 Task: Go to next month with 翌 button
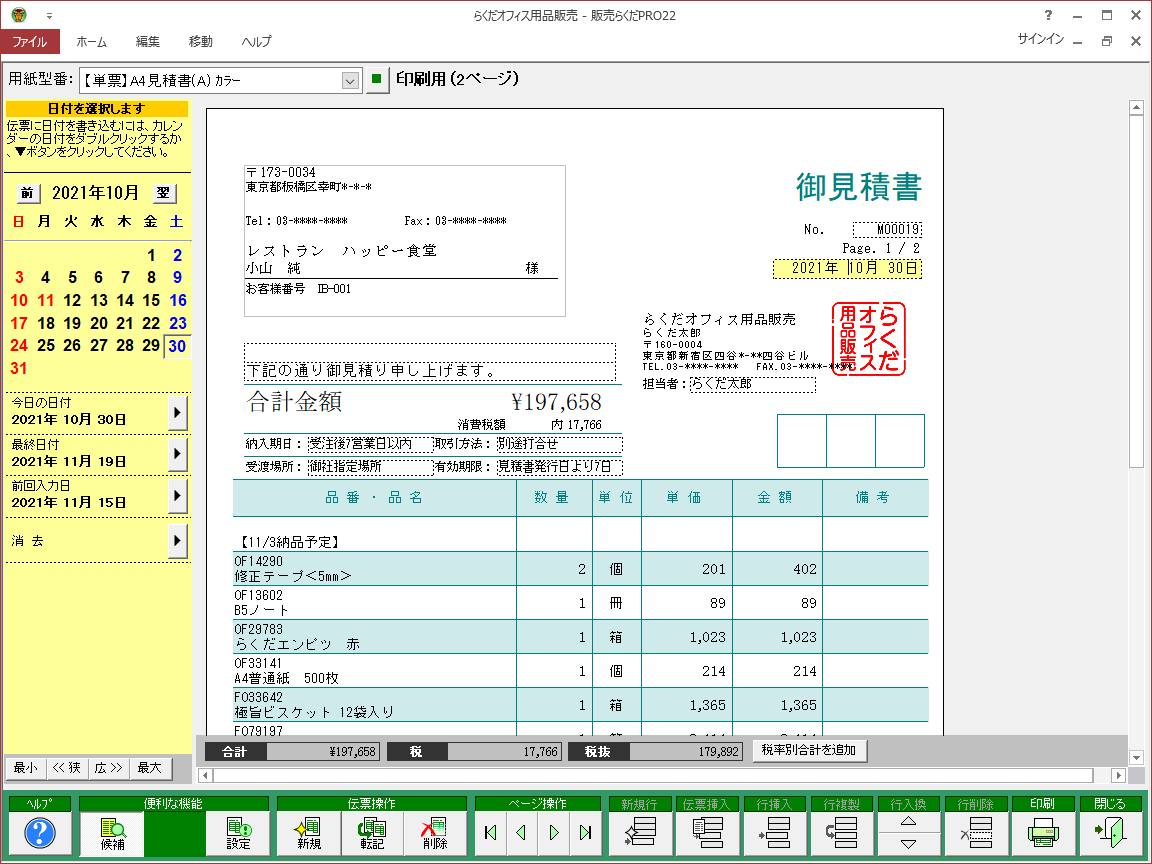tap(164, 193)
